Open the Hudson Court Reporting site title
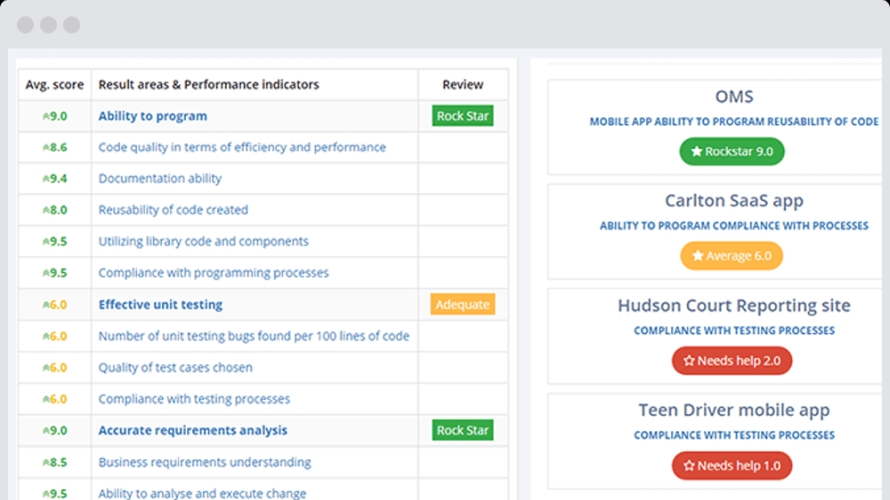Viewport: 890px width, 500px height. pos(733,306)
